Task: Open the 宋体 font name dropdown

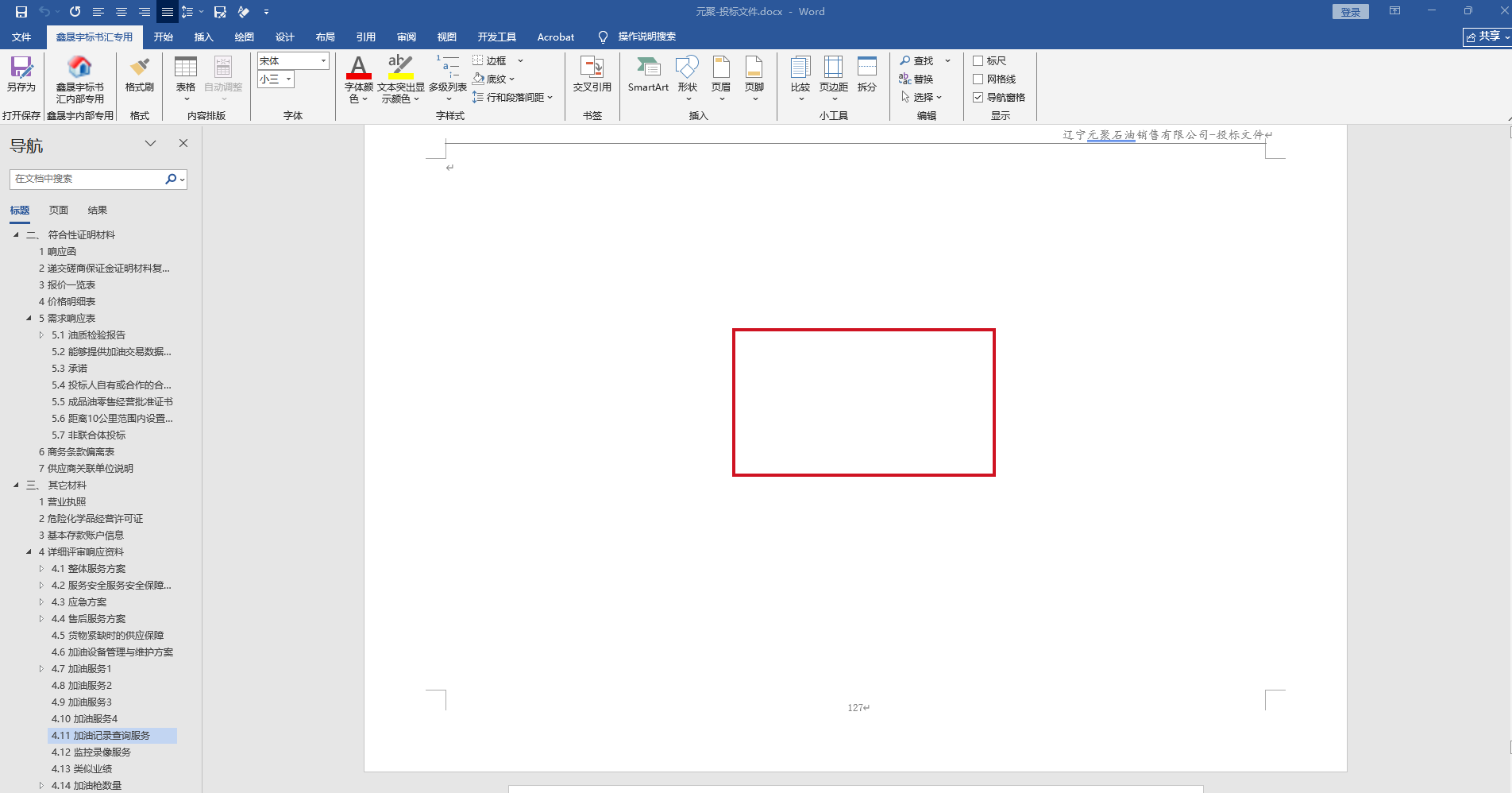Action: click(x=323, y=61)
